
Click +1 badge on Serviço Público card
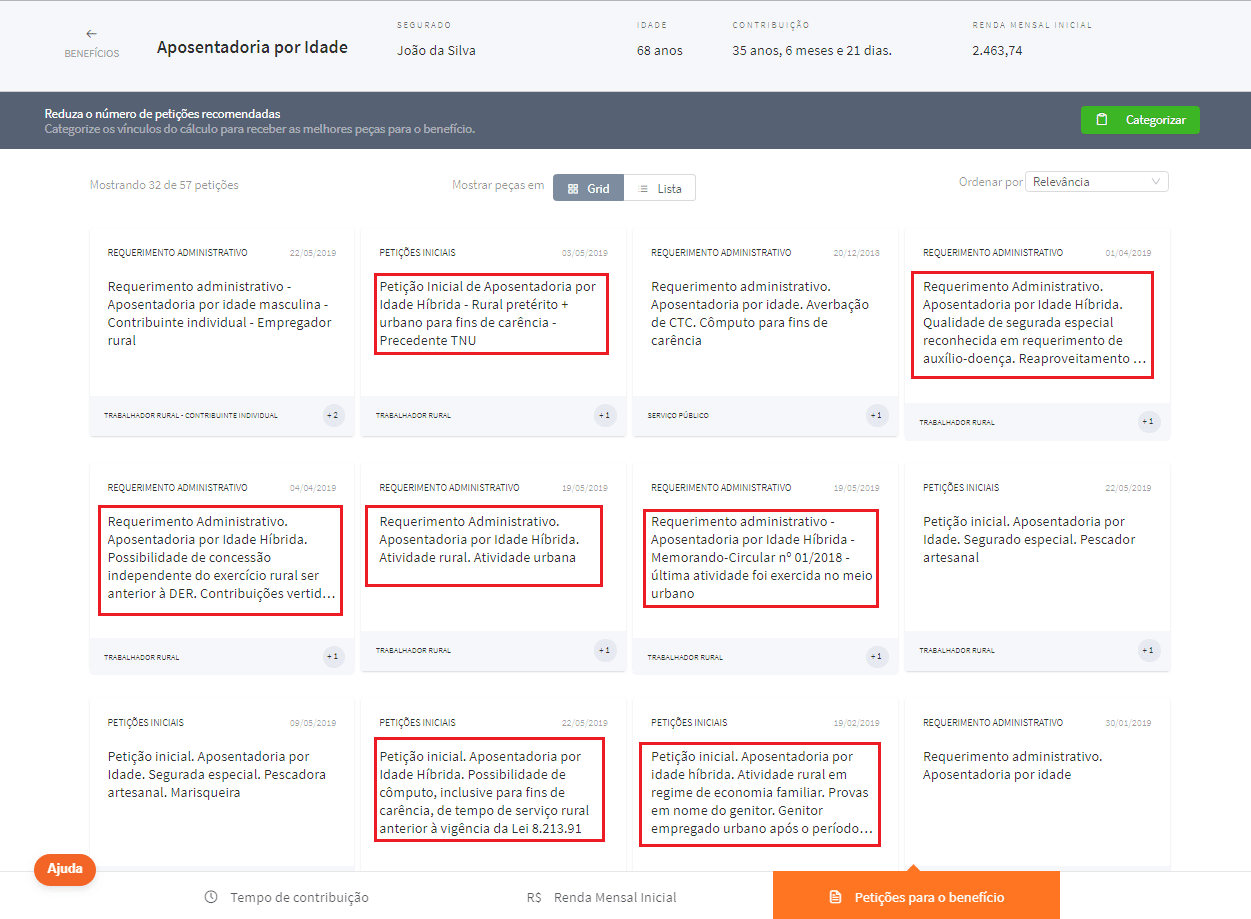[x=876, y=415]
